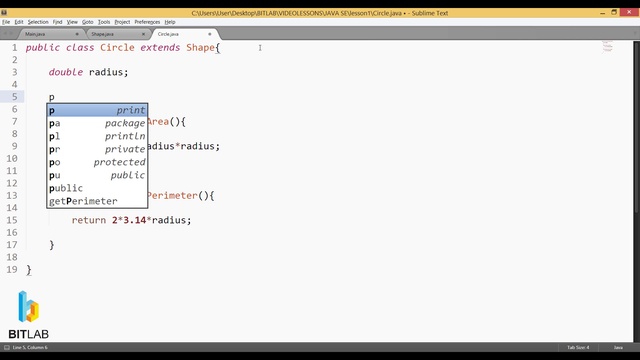Click line number 1 in the gutter
The width and height of the screenshot is (640, 360).
click(x=14, y=48)
